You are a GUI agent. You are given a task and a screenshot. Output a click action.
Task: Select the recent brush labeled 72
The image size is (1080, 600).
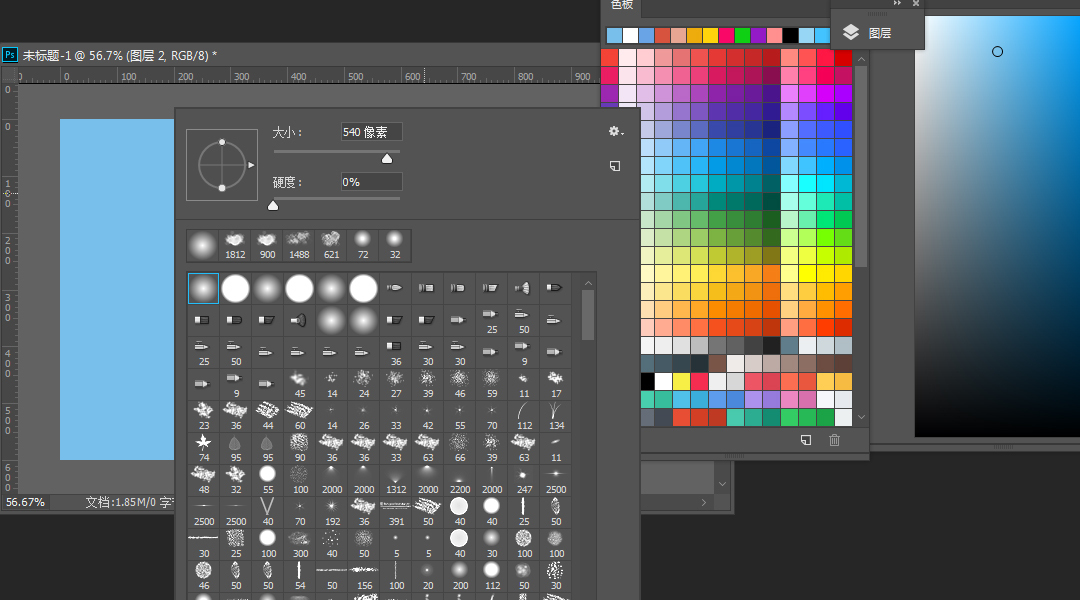363,246
